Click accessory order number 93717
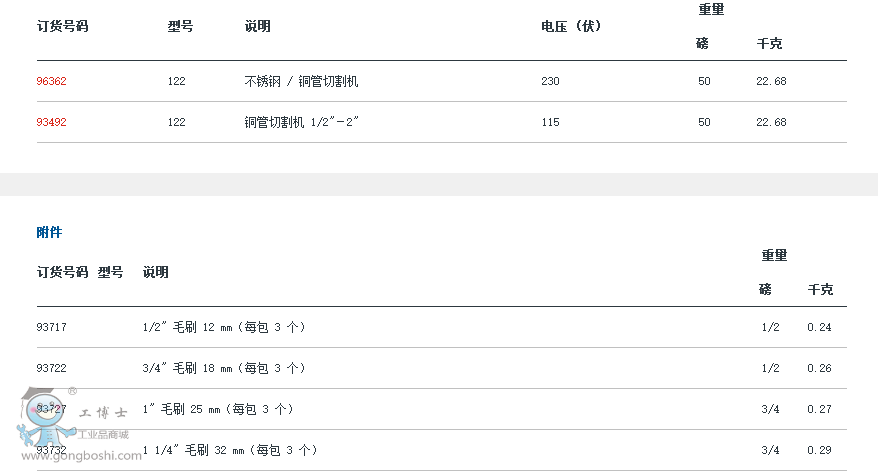 point(52,327)
